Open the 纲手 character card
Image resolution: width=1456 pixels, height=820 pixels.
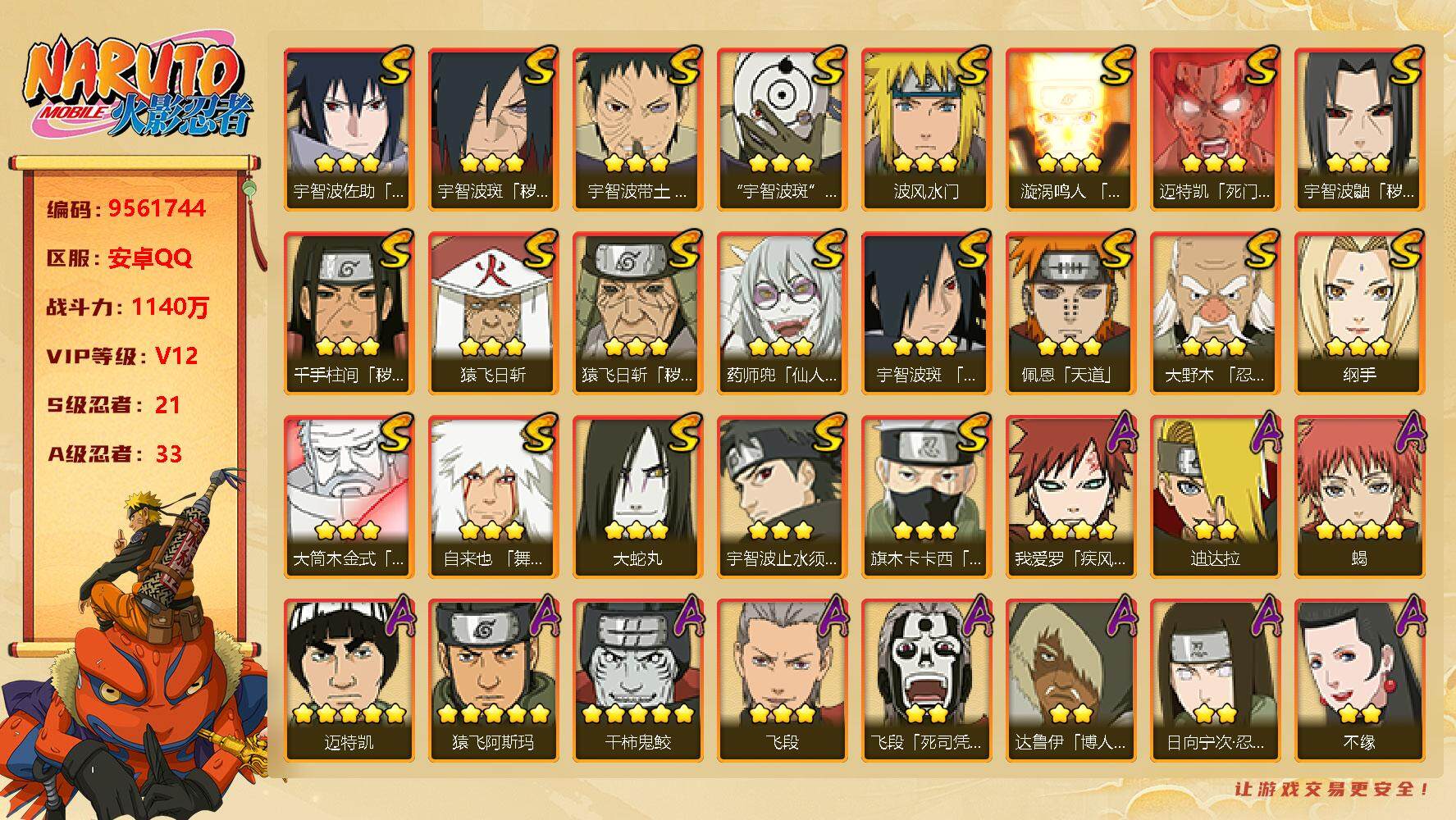[1359, 312]
